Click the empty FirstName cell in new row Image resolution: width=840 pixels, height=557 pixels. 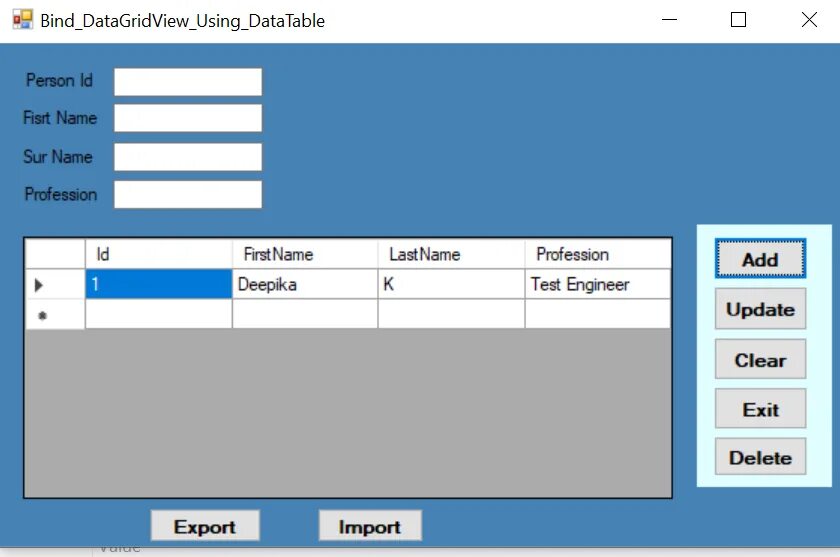(305, 314)
